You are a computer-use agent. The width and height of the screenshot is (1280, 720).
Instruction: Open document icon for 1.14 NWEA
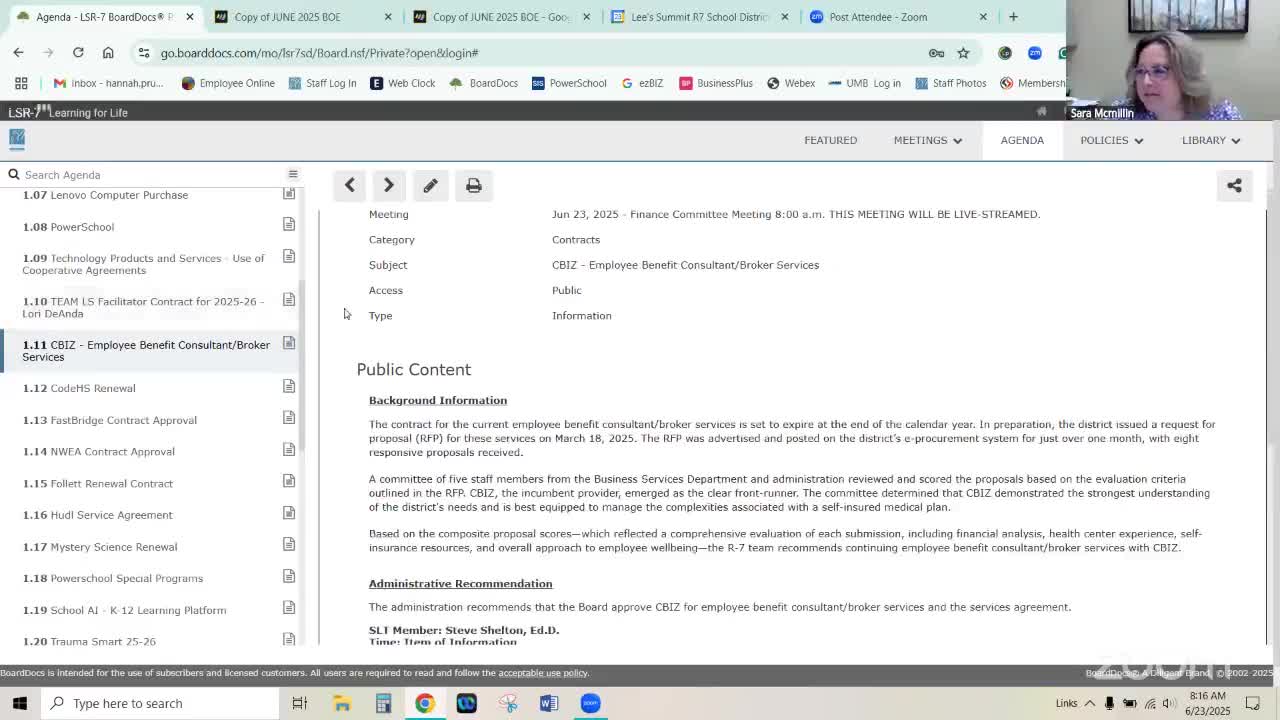pyautogui.click(x=288, y=449)
